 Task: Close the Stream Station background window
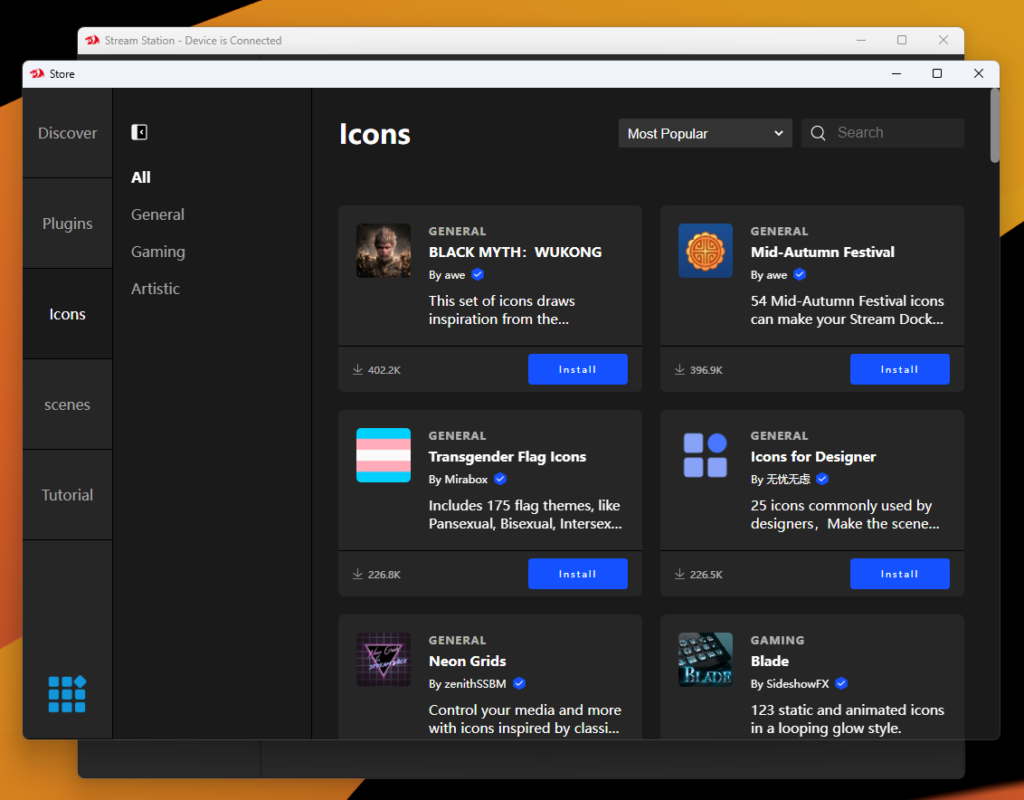pyautogui.click(x=943, y=40)
